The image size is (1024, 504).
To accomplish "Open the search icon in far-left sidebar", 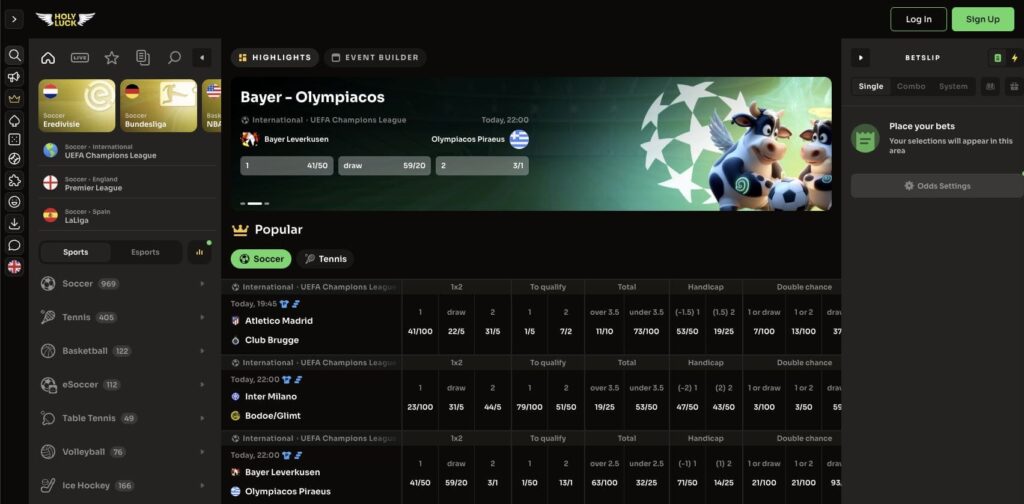I will coord(14,55).
